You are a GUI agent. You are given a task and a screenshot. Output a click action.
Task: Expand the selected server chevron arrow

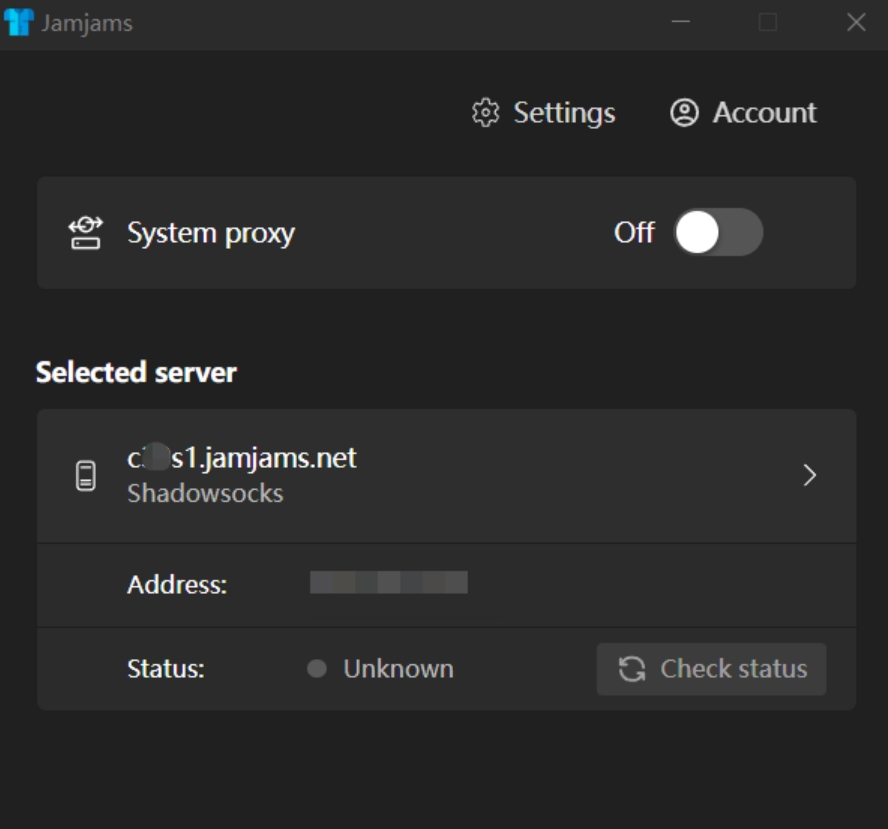pyautogui.click(x=810, y=475)
